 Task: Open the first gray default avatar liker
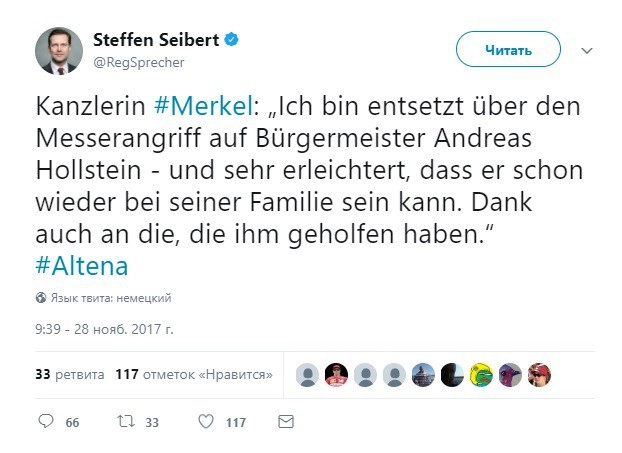tap(309, 375)
